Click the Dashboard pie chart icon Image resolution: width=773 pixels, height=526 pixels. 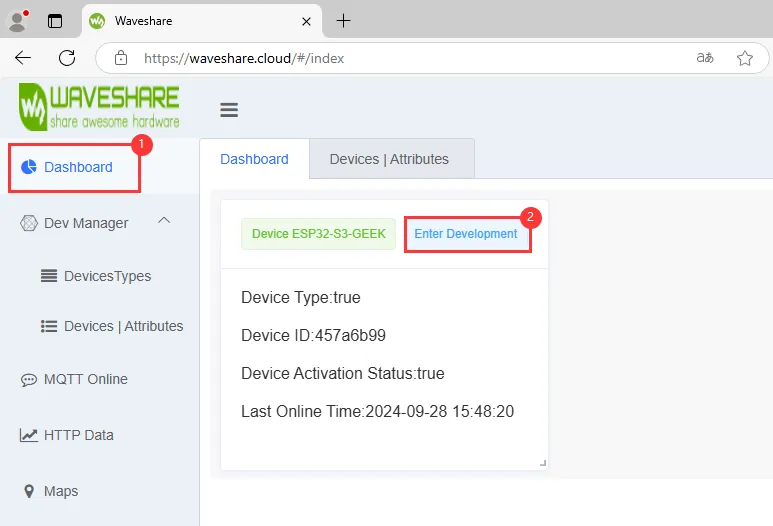pos(29,167)
